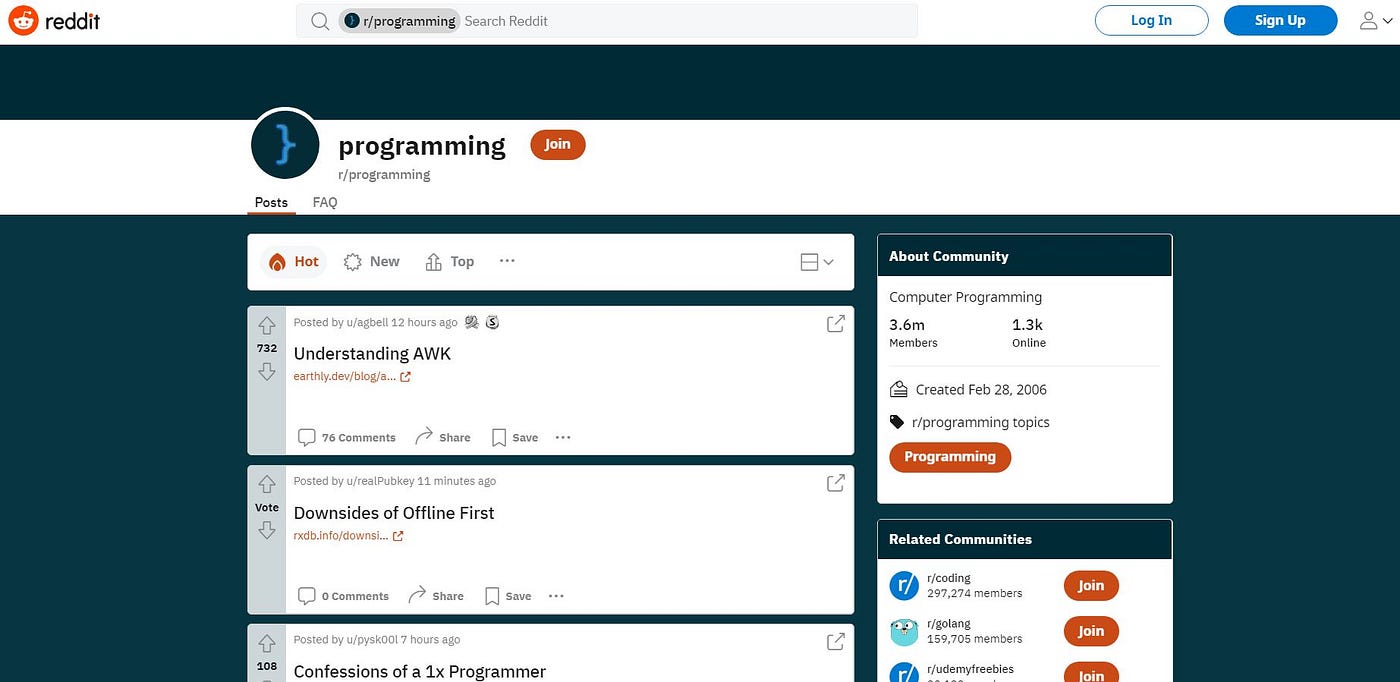Click the Programming topic tag button
The image size is (1400, 682).
950,457
